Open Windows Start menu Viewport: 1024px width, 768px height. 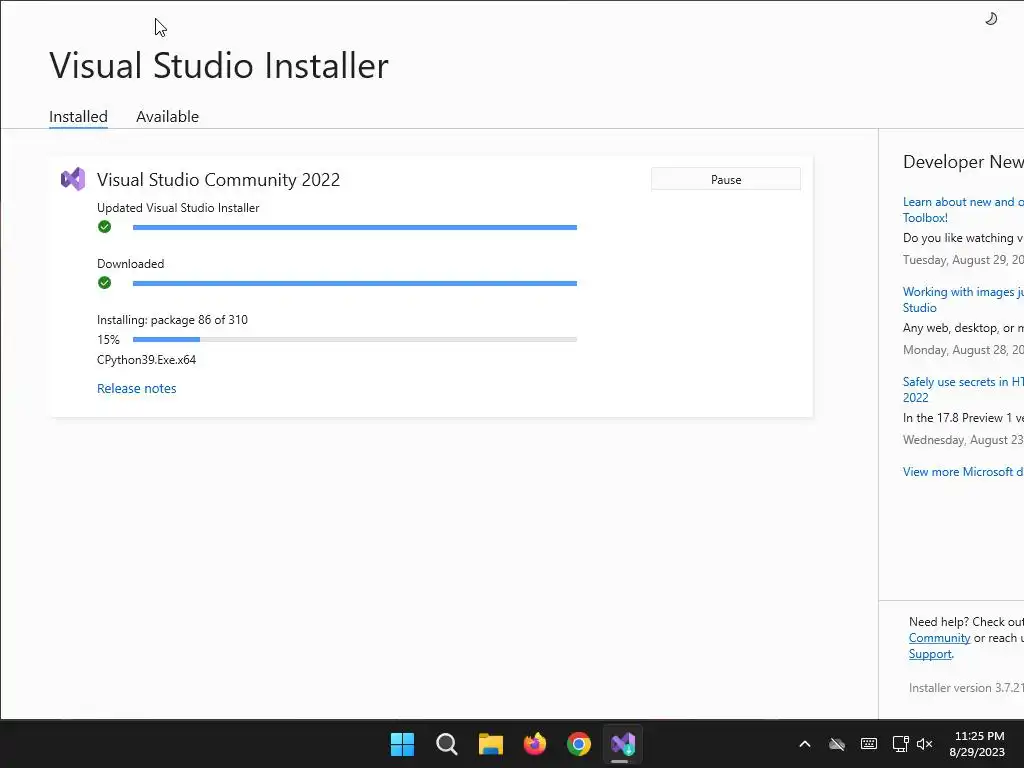pos(402,744)
